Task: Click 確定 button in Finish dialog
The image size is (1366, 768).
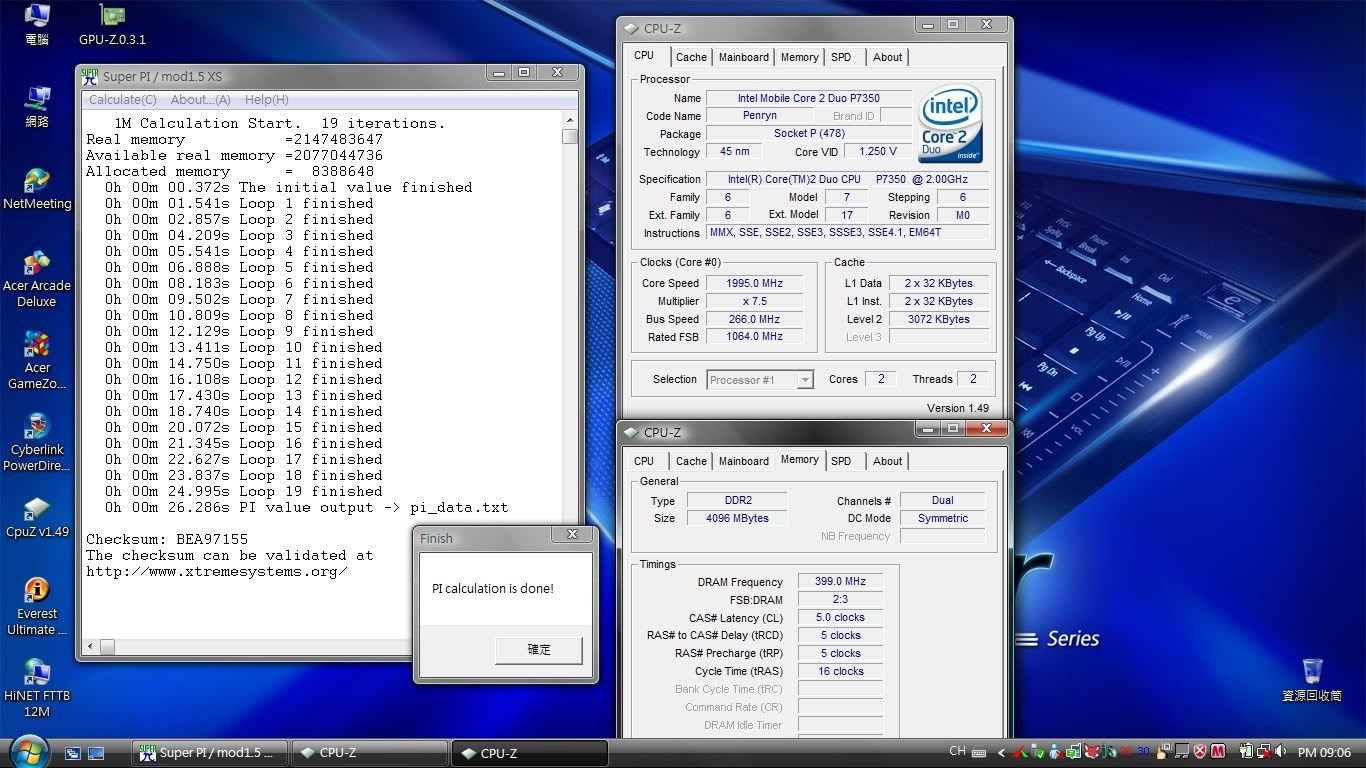Action: (x=539, y=649)
